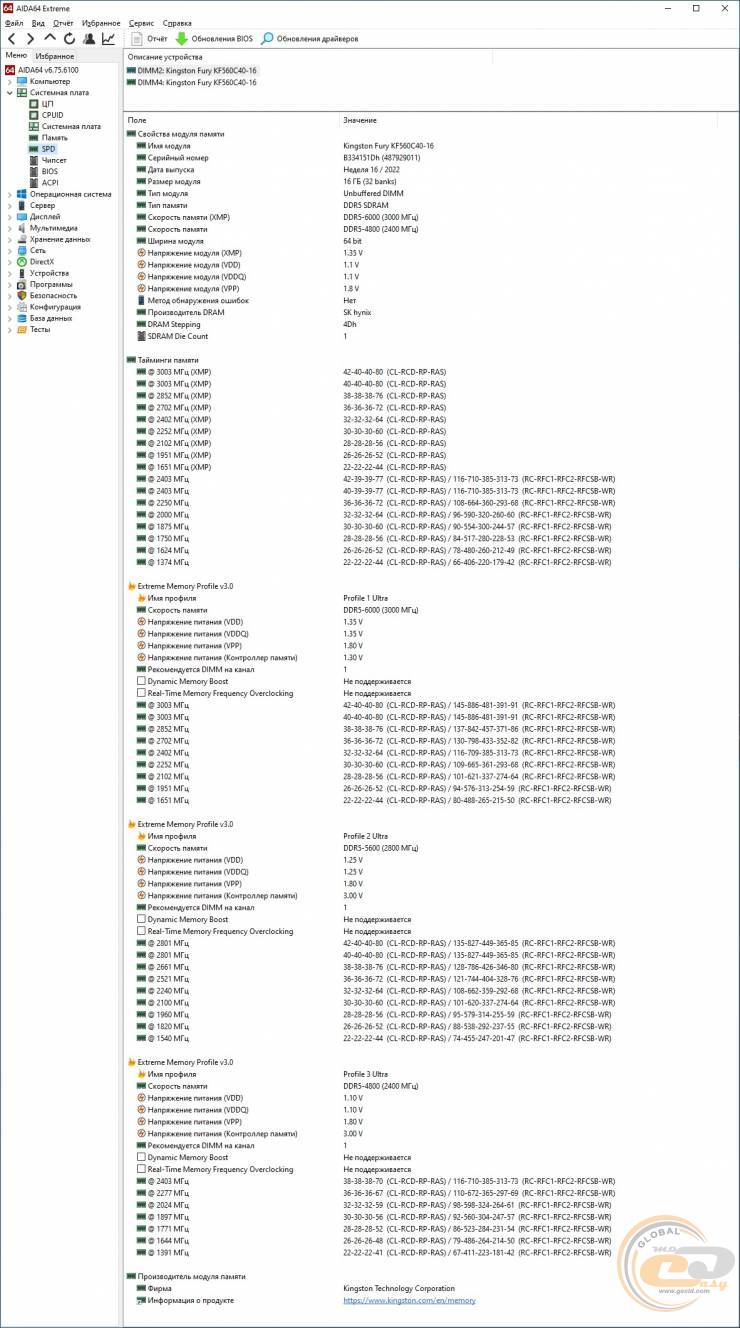Viewport: 740px width, 1328px height.
Task: Select the Конфигурация item in the tree
Action: pyautogui.click(x=48, y=307)
